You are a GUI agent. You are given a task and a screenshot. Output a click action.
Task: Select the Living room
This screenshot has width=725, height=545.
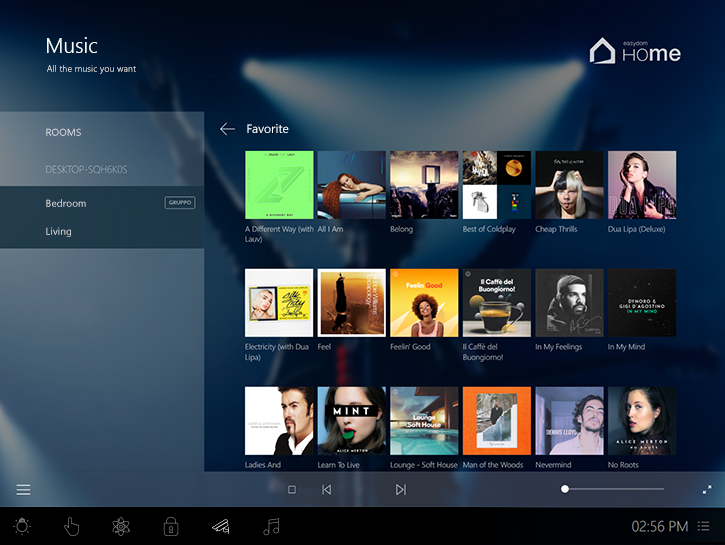coord(102,232)
